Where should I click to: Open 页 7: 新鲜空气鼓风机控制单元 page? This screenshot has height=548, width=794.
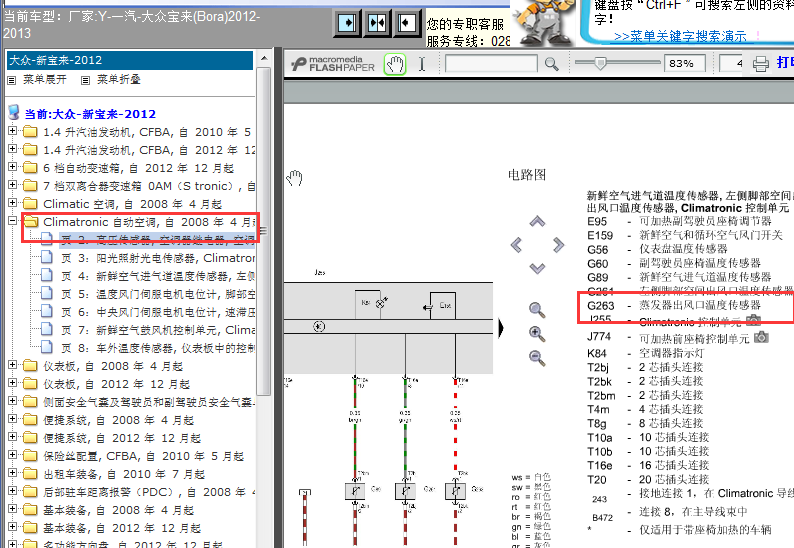pyautogui.click(x=157, y=330)
